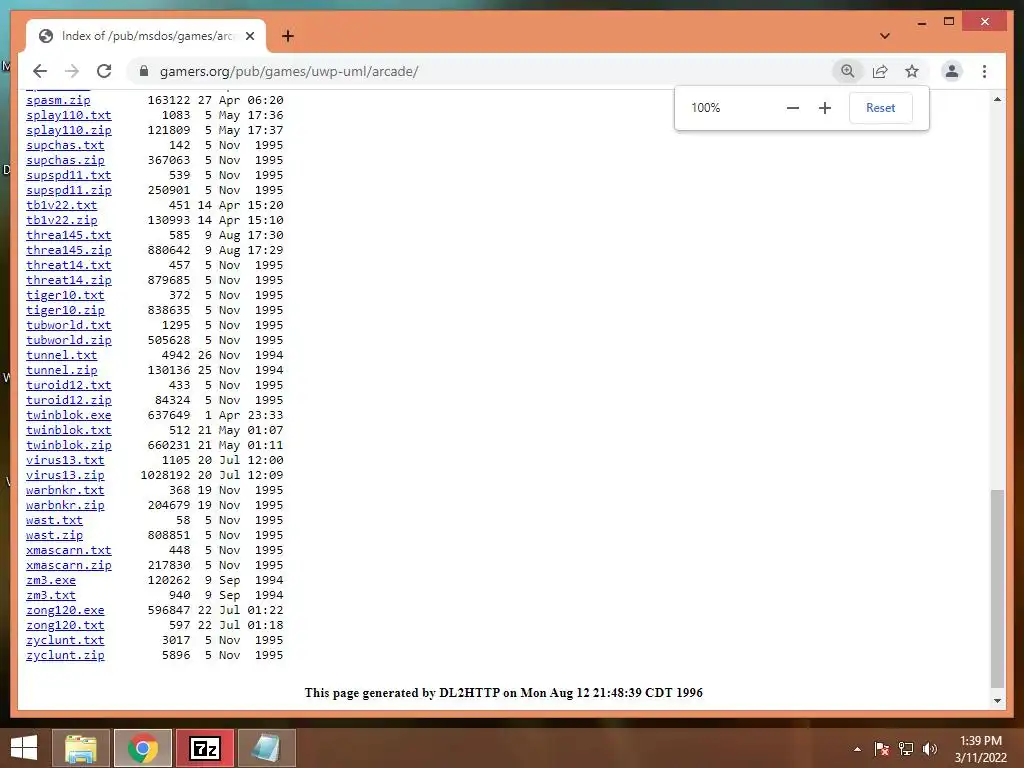
Task: Reload the current page
Action: point(104,71)
